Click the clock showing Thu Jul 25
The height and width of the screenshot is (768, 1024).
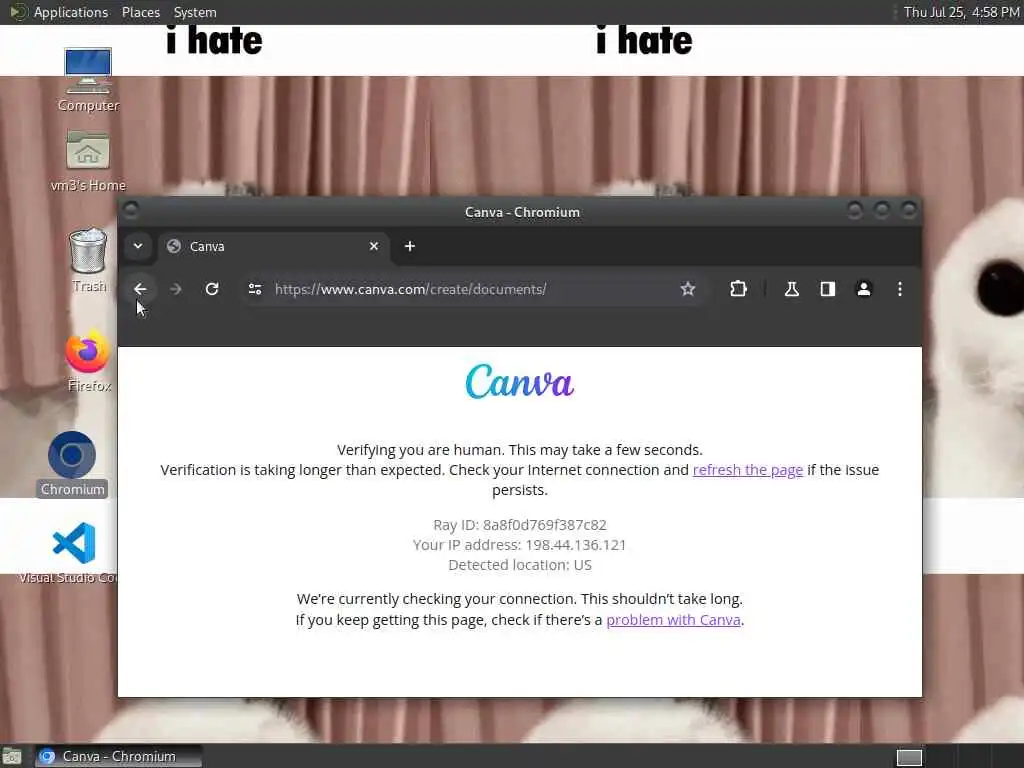[961, 12]
